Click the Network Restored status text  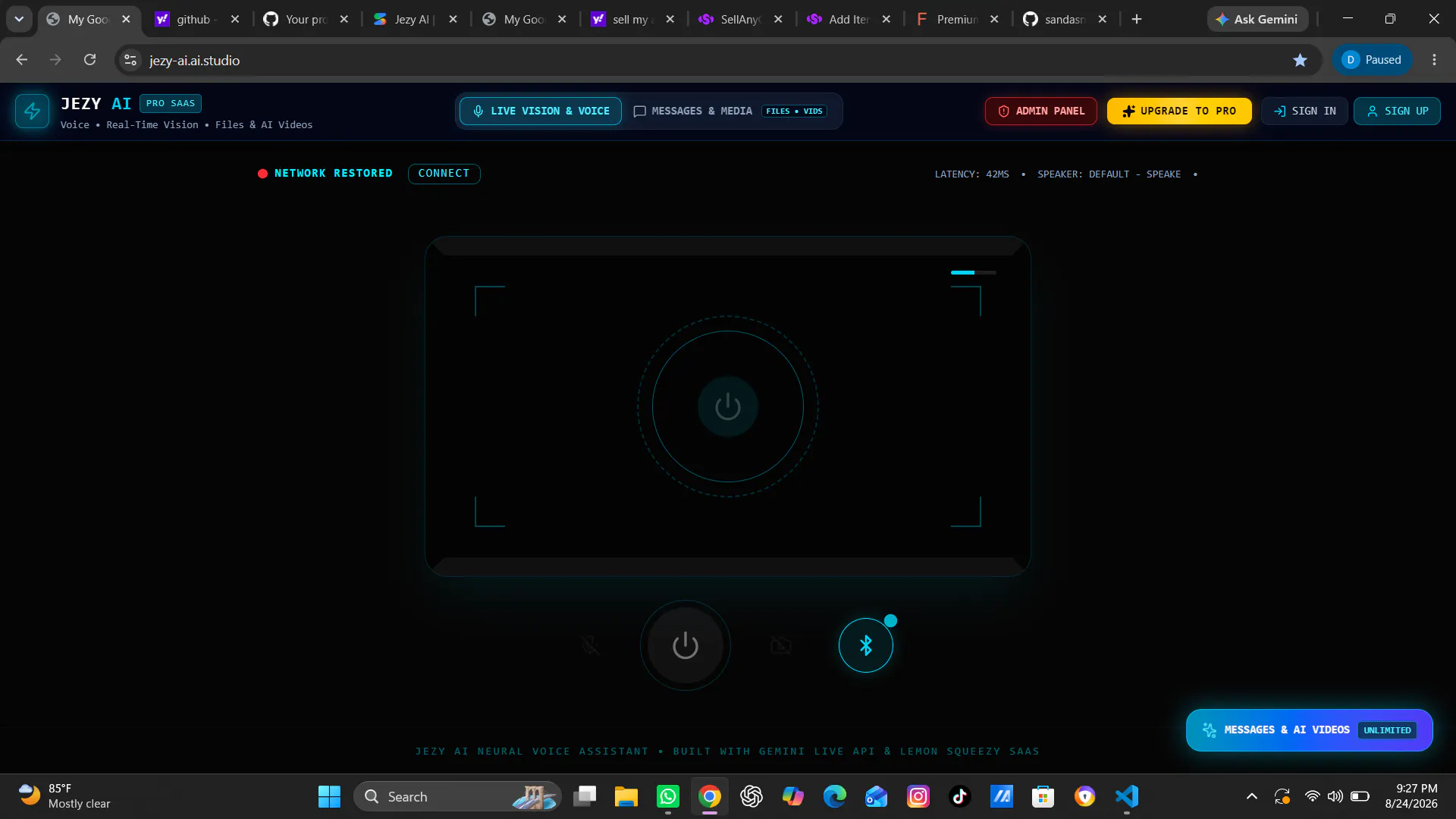pos(334,174)
